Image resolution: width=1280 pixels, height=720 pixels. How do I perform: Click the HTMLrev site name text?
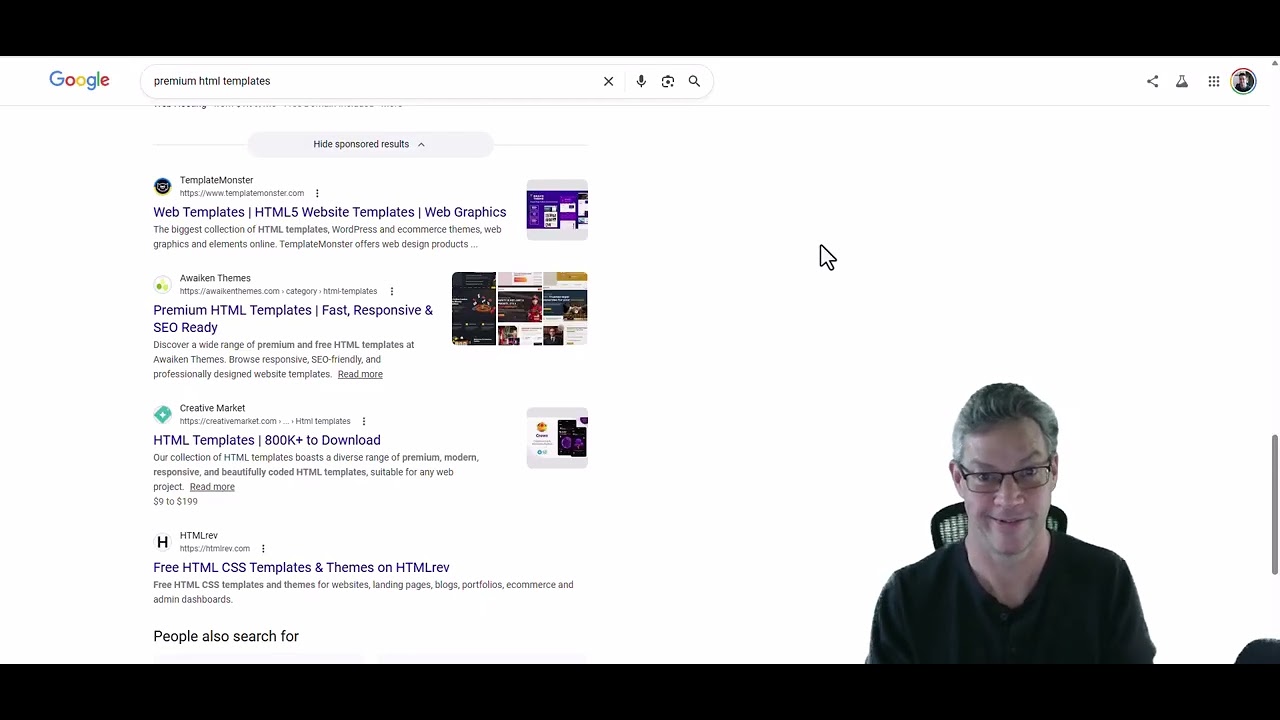199,535
